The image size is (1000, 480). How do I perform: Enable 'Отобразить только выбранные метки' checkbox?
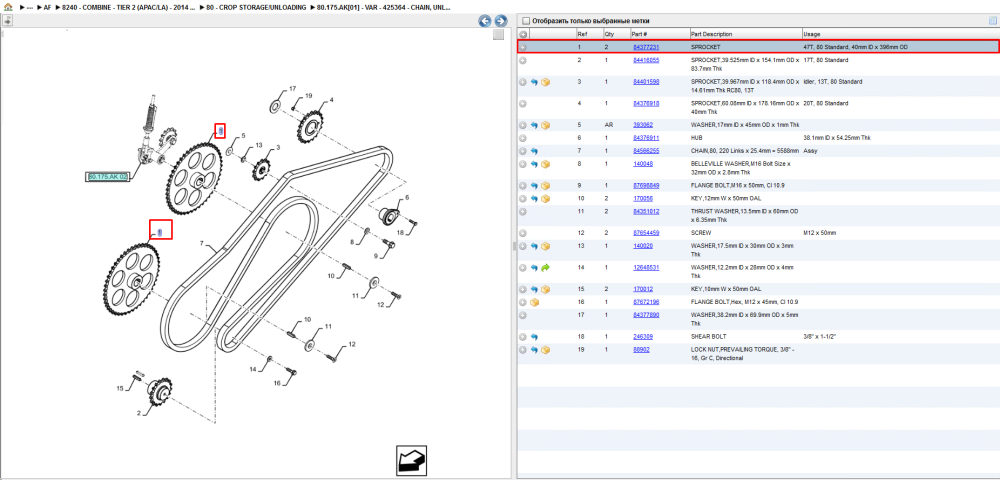tap(526, 20)
